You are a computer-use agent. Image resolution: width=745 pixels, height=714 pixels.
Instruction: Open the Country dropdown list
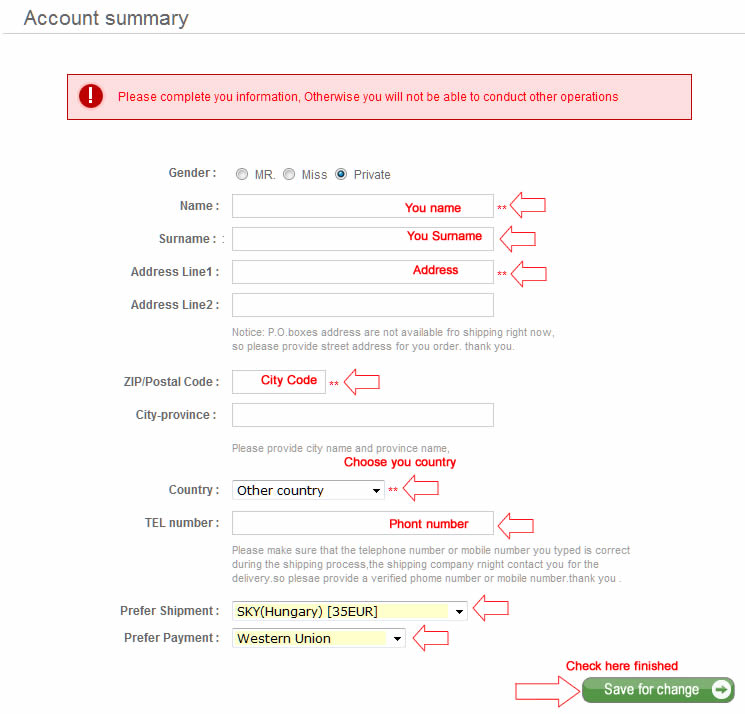308,490
